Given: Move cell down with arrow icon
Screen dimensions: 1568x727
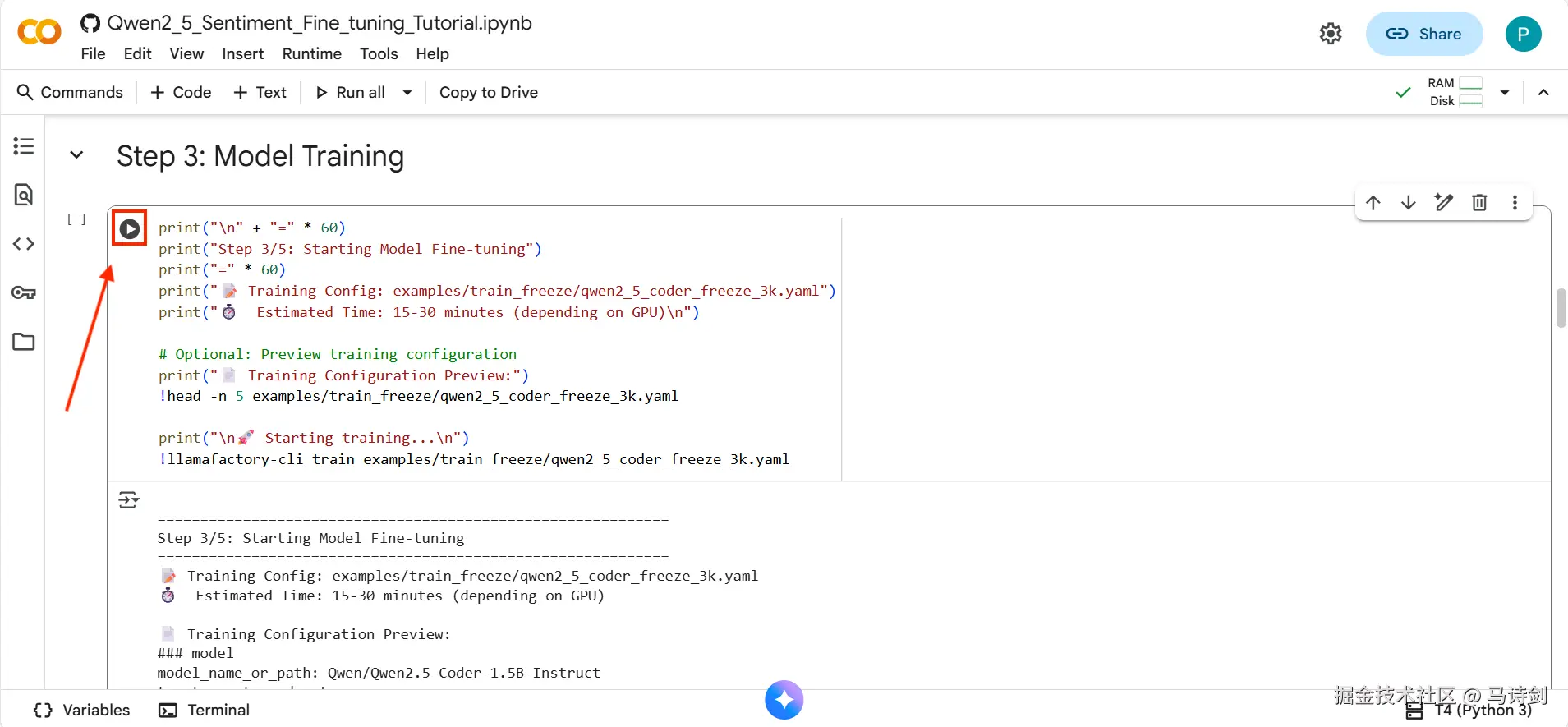Looking at the screenshot, I should point(1409,202).
